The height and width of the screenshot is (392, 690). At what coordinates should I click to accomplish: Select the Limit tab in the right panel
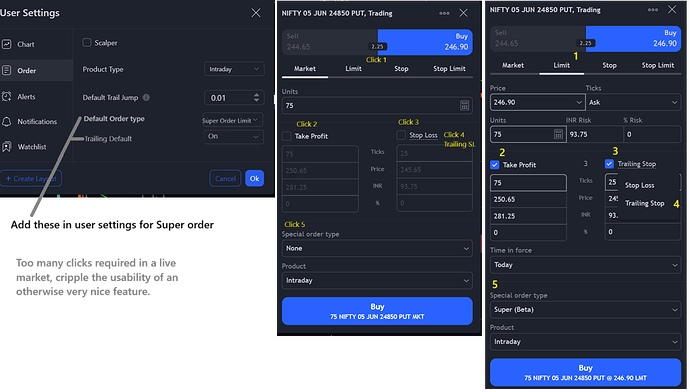point(562,65)
